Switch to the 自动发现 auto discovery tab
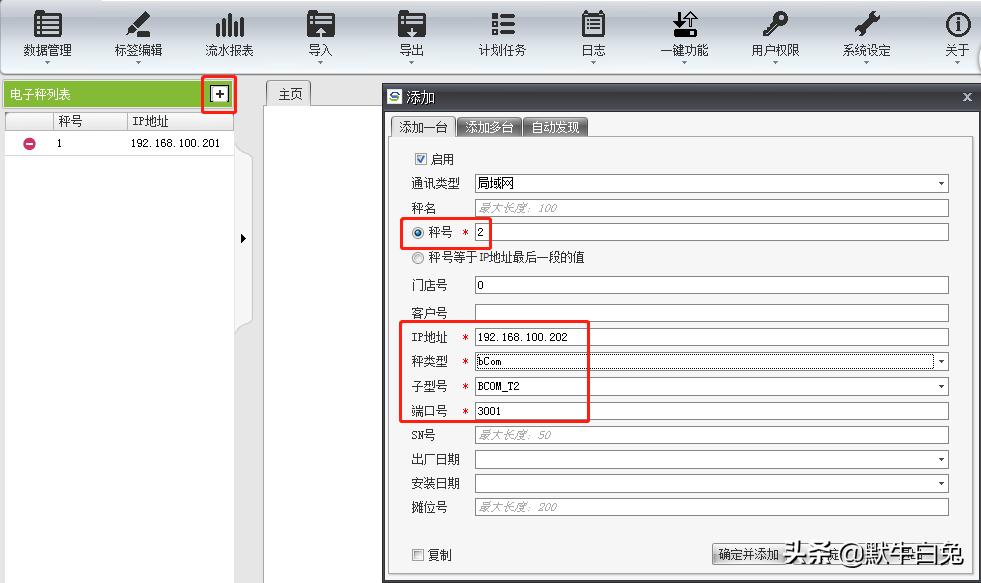Viewport: 981px width, 583px height. [556, 126]
